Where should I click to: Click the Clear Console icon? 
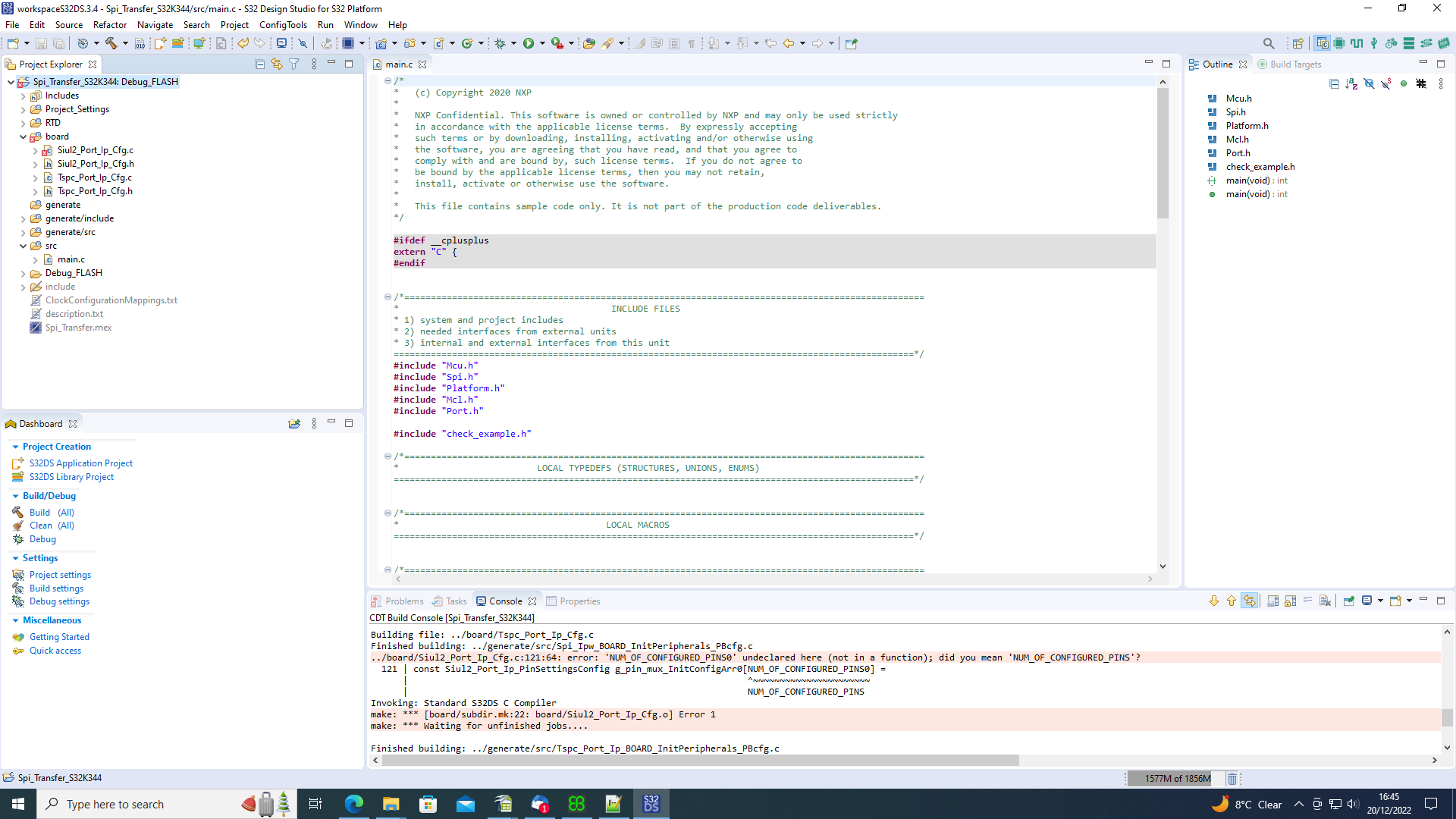point(1325,601)
